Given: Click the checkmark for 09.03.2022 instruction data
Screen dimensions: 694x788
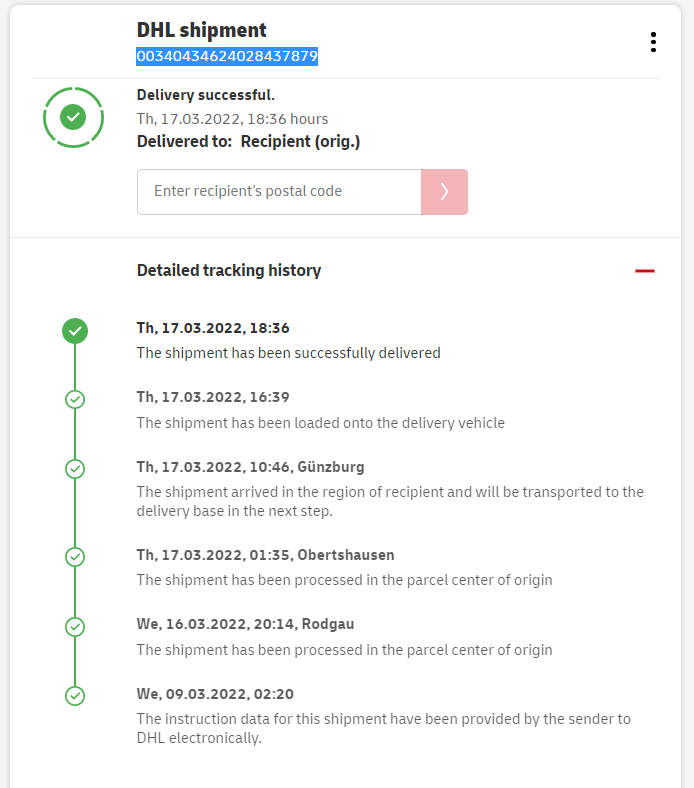Looking at the screenshot, I should 75,695.
